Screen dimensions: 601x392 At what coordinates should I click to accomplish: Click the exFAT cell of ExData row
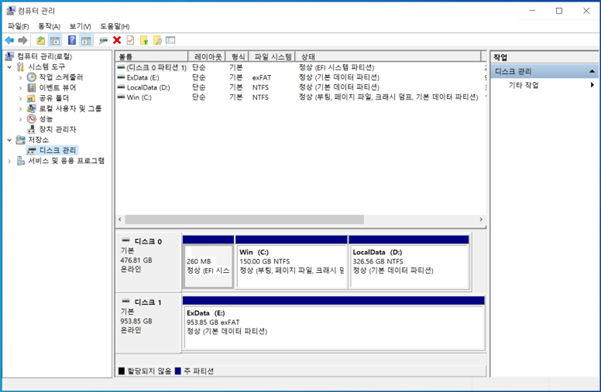pyautogui.click(x=261, y=77)
